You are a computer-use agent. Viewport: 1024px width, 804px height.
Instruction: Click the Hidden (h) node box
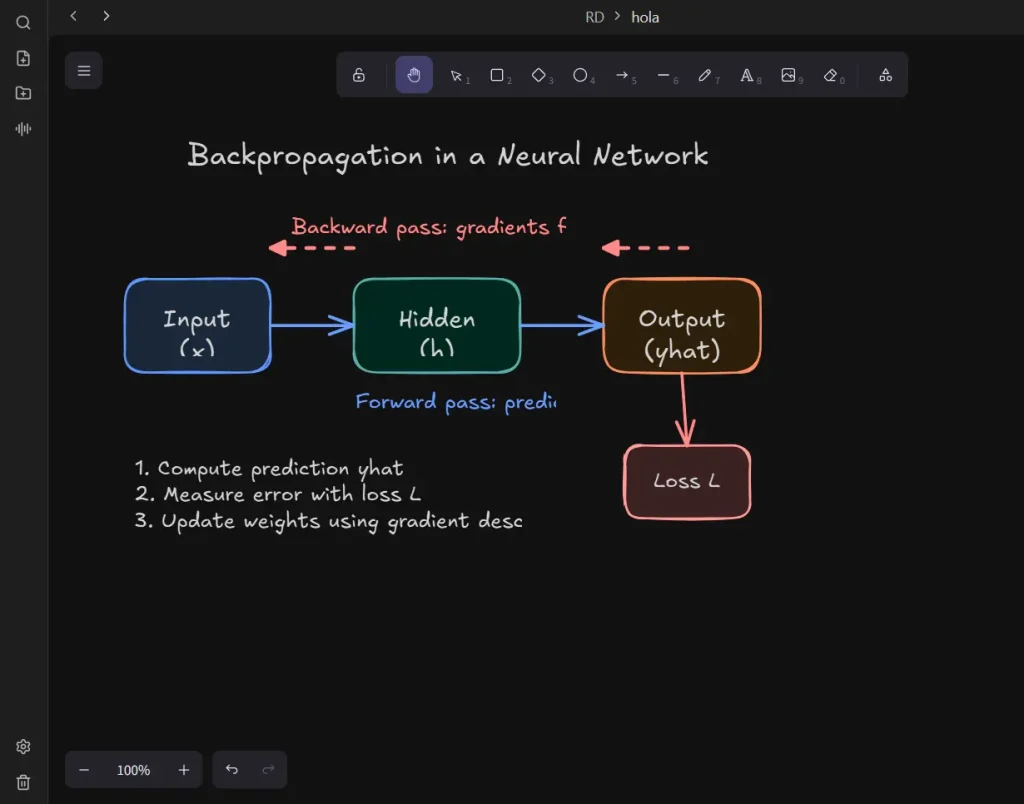pyautogui.click(x=437, y=326)
